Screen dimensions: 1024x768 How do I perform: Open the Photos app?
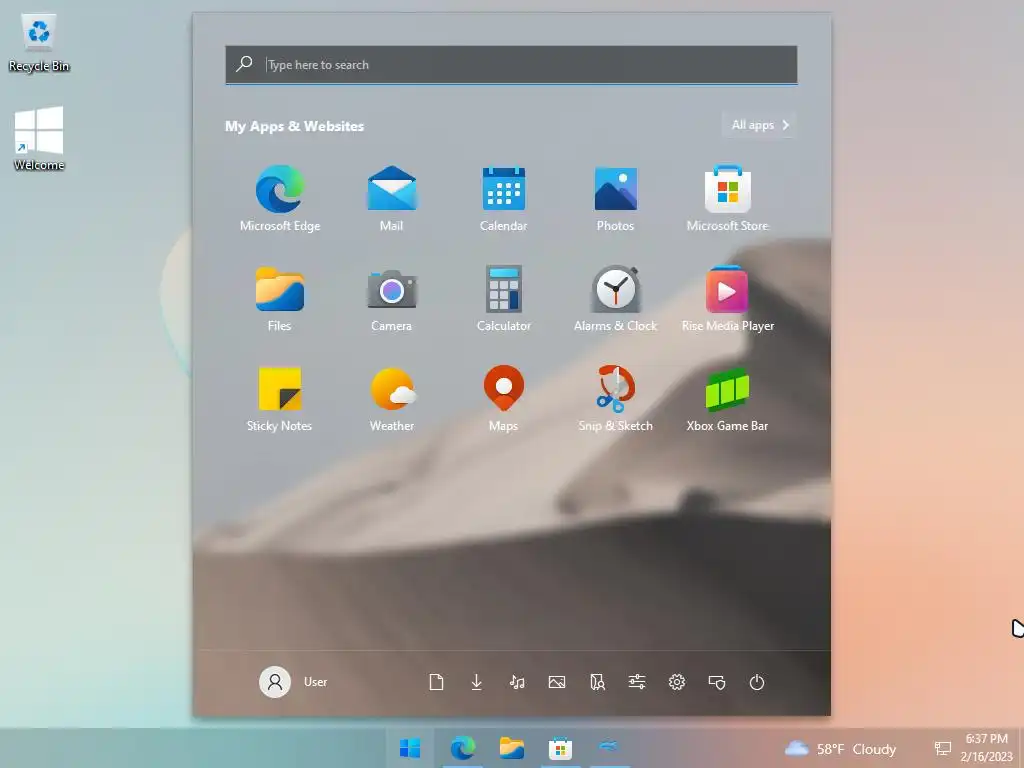615,198
